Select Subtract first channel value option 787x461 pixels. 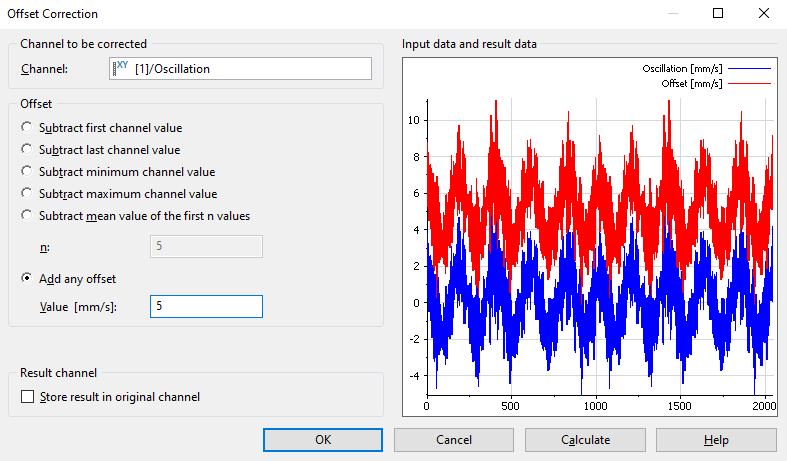(27, 128)
